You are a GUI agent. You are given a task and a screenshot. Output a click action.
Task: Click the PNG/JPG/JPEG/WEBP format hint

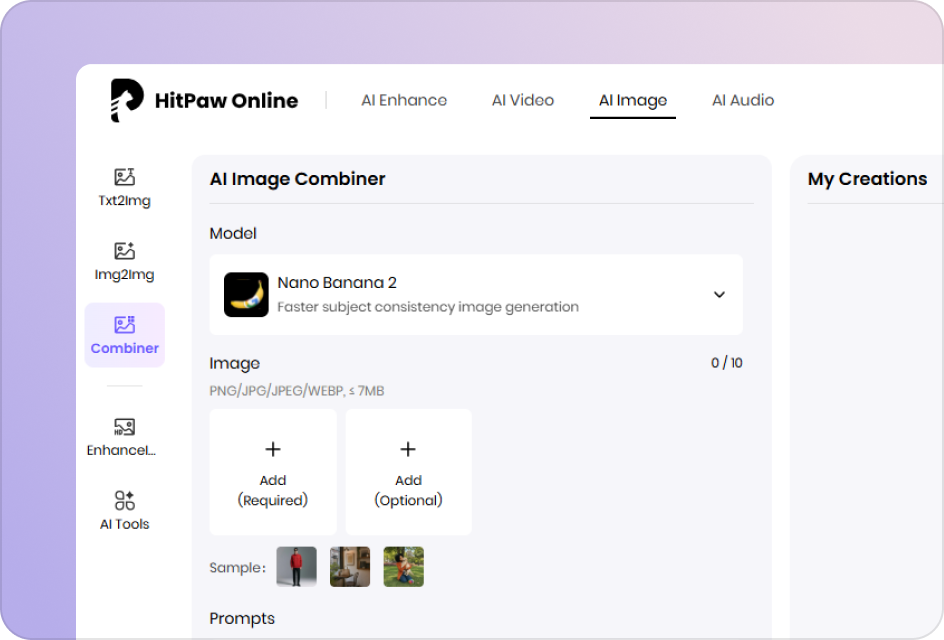(297, 391)
